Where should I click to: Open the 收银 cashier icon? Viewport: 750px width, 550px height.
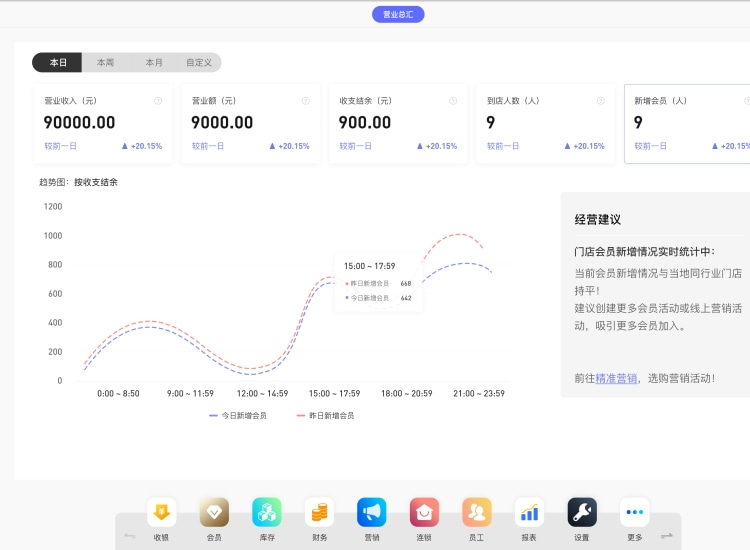[x=161, y=513]
